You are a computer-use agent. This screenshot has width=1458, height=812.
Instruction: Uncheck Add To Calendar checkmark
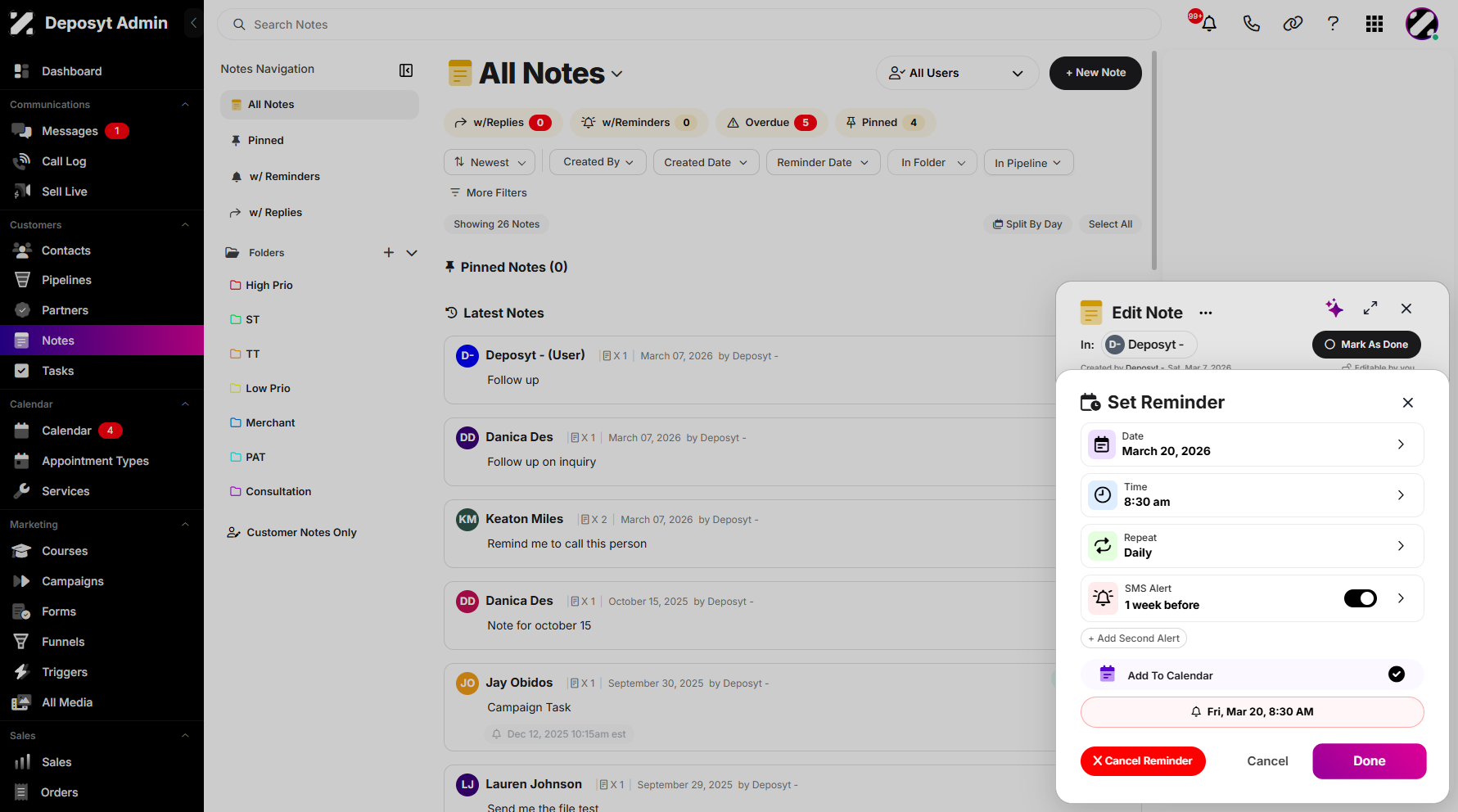click(x=1397, y=674)
